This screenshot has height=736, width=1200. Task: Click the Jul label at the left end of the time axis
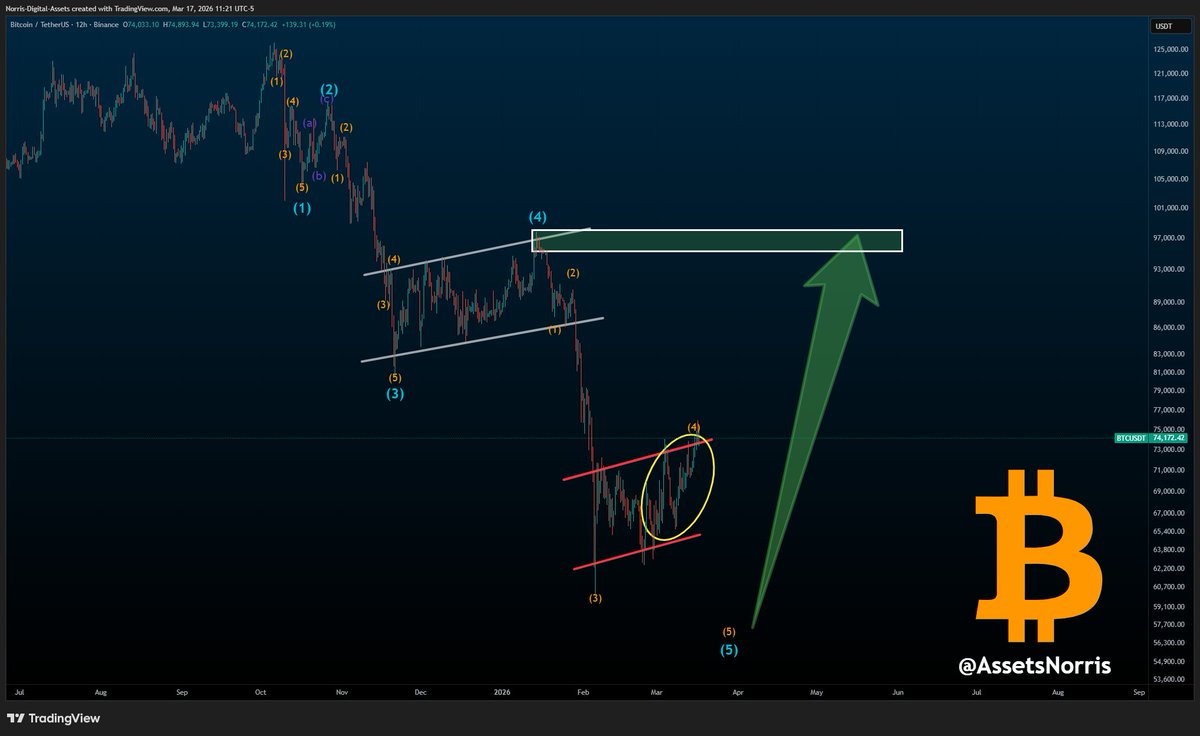[x=21, y=691]
